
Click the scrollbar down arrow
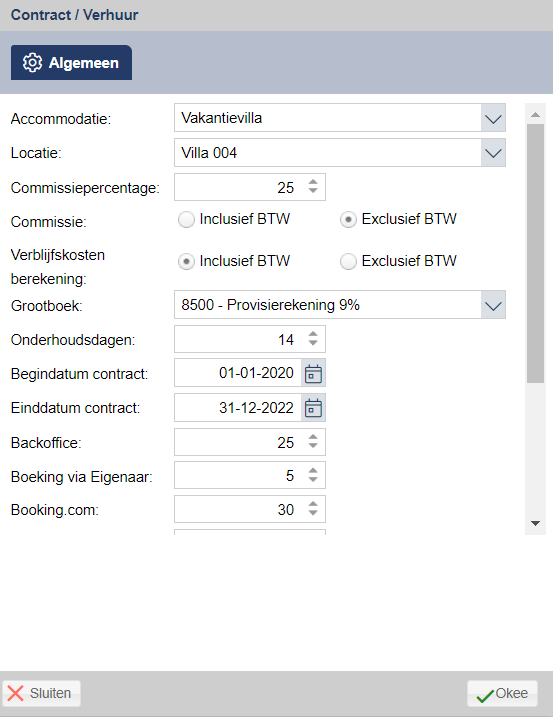click(536, 523)
